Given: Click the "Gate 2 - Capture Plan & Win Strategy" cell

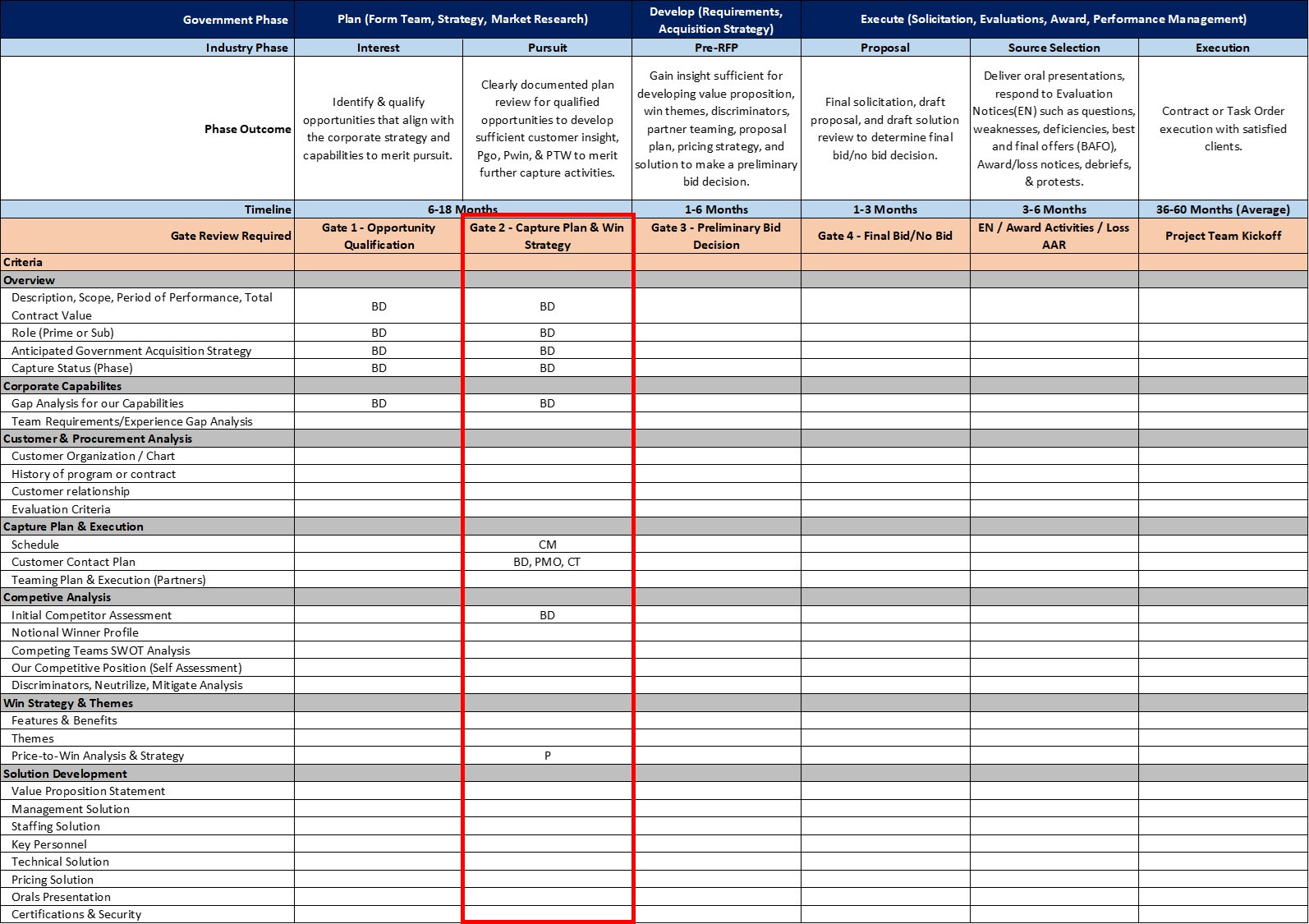Looking at the screenshot, I should tap(548, 236).
